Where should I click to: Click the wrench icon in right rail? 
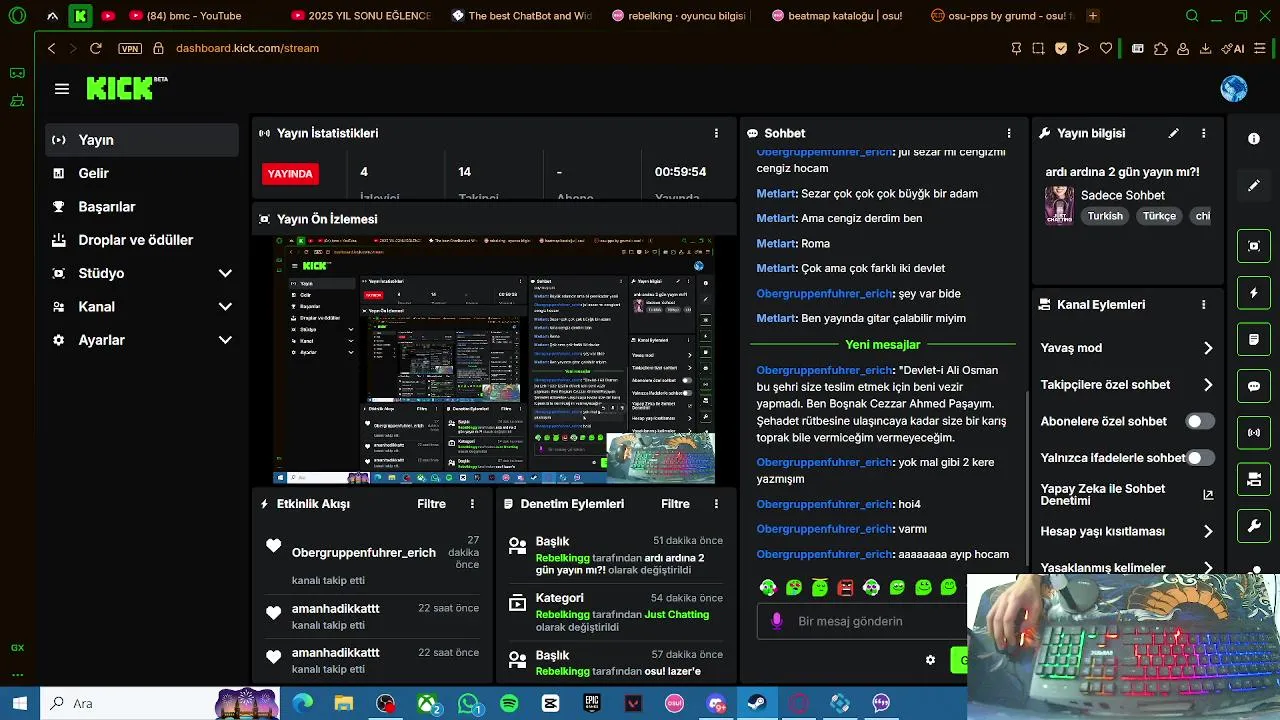click(1254, 526)
